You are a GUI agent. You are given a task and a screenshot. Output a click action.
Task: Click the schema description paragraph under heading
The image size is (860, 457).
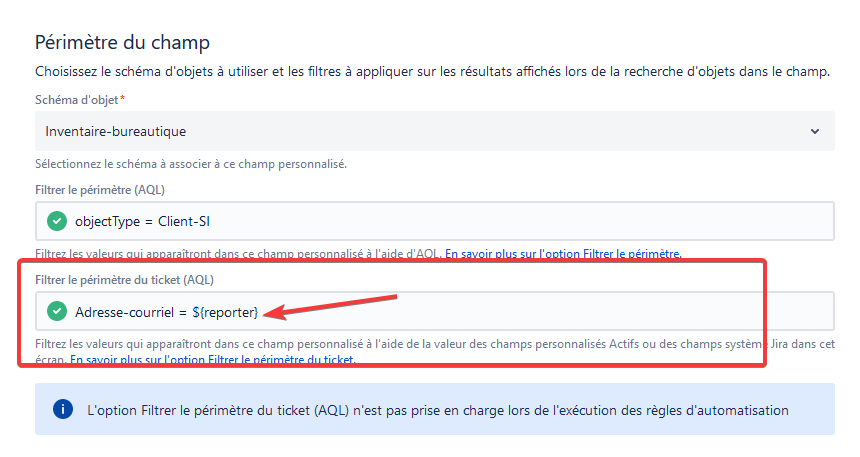(432, 72)
